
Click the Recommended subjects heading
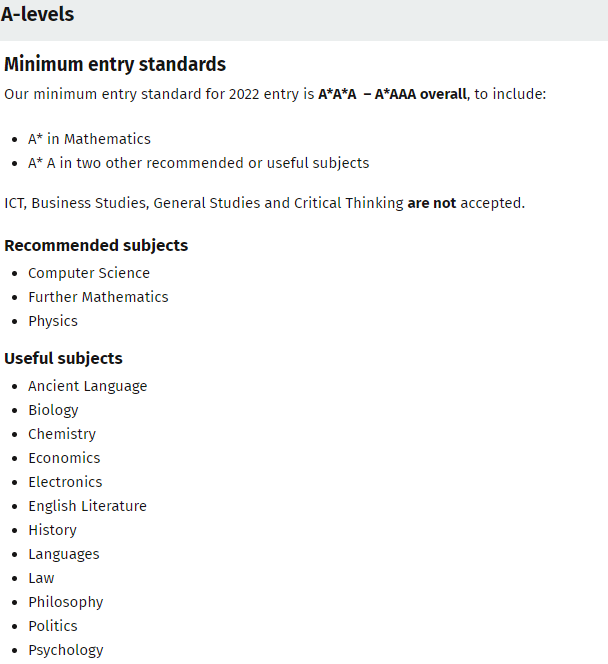pyautogui.click(x=96, y=246)
